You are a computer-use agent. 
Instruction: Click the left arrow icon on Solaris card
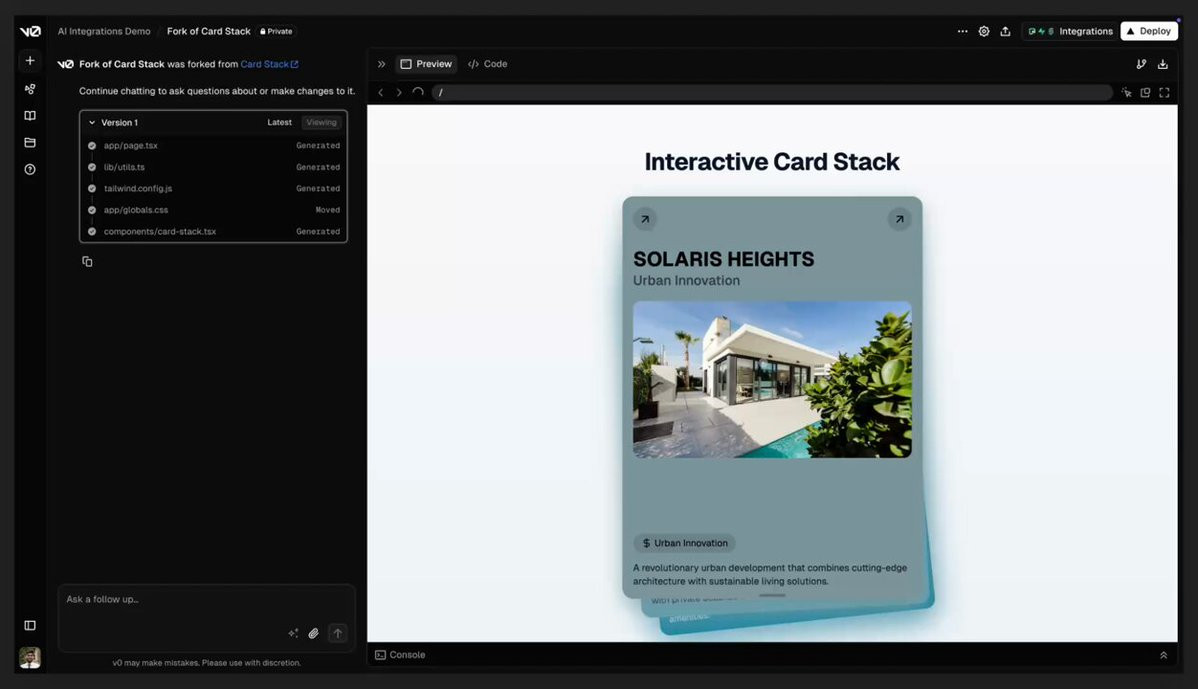pyautogui.click(x=645, y=219)
